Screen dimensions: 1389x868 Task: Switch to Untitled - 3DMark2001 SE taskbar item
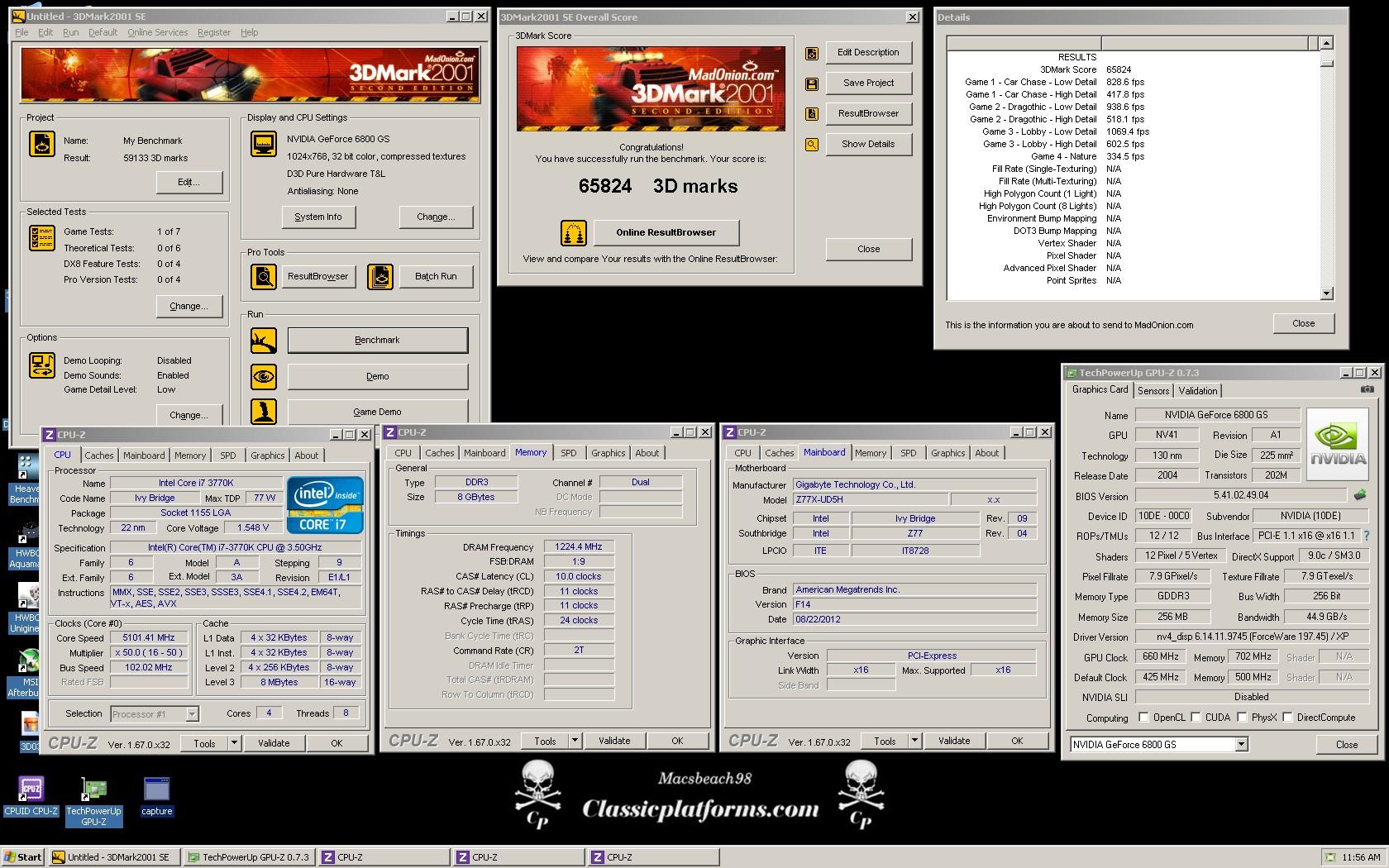[115, 857]
